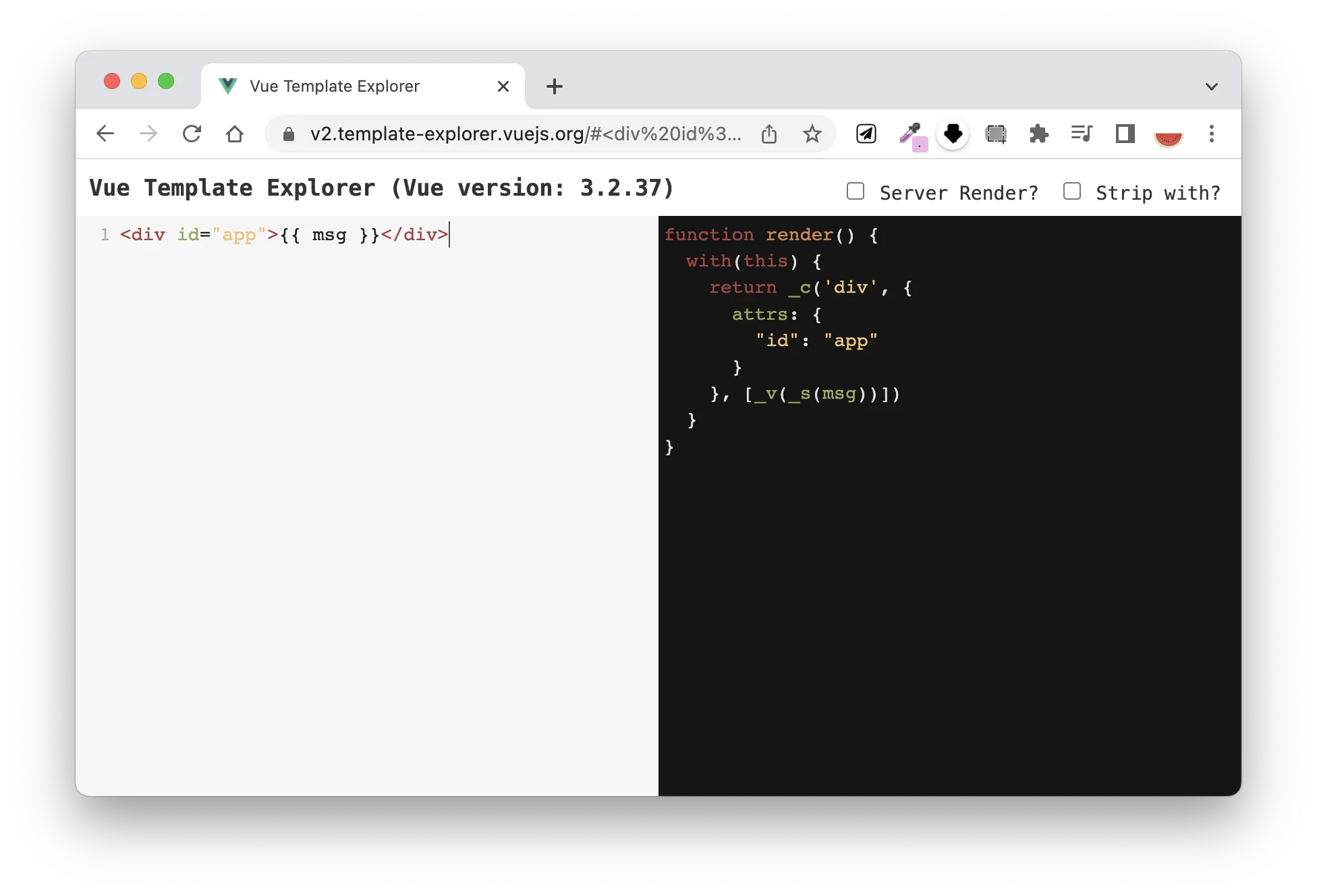Toggle the browser side panel icon
Viewport: 1317px width, 896px height.
pos(1125,134)
